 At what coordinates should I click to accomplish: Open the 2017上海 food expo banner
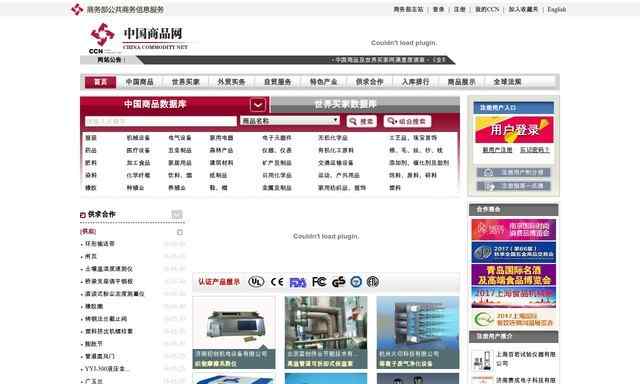click(x=513, y=297)
